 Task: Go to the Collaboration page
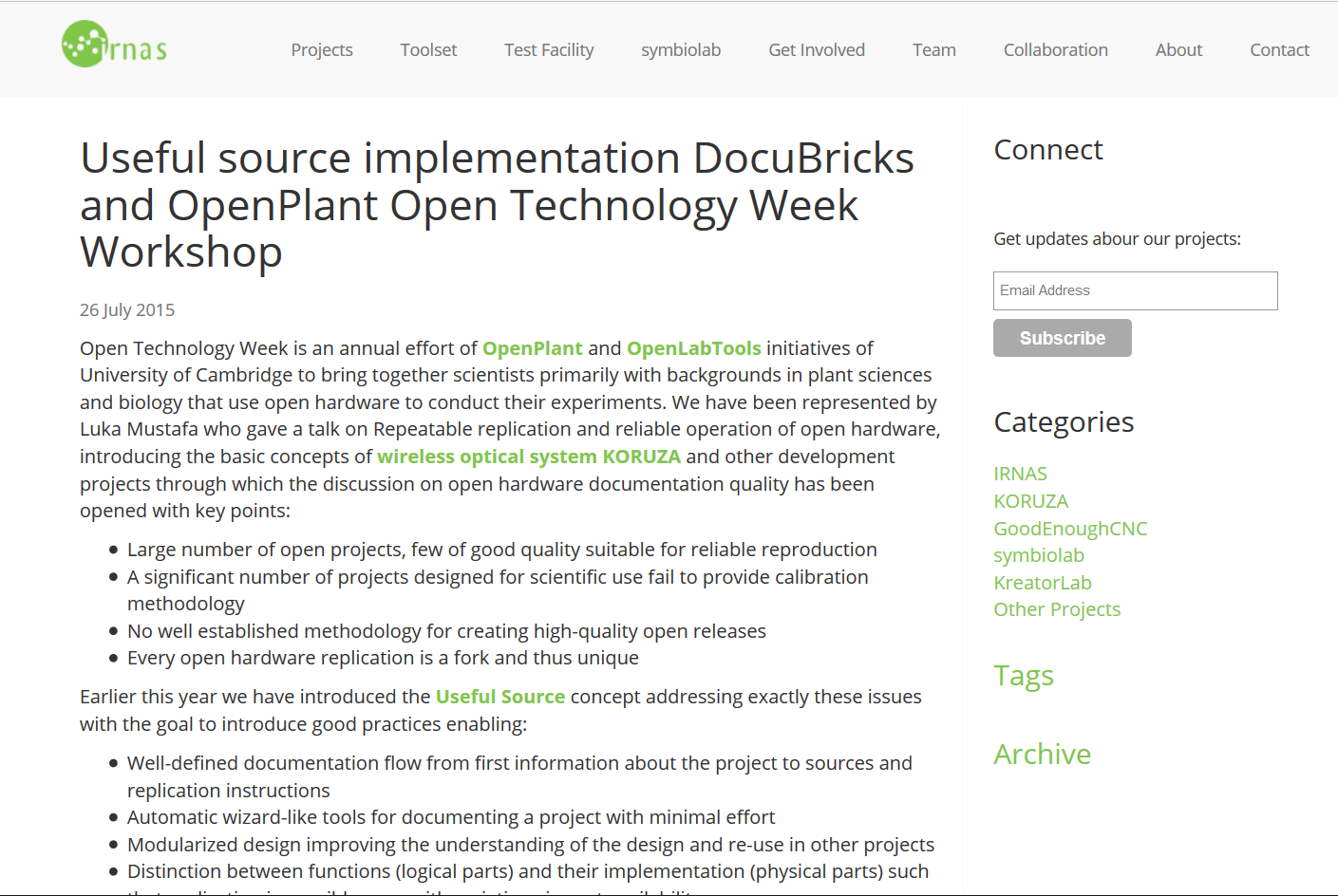coord(1056,50)
